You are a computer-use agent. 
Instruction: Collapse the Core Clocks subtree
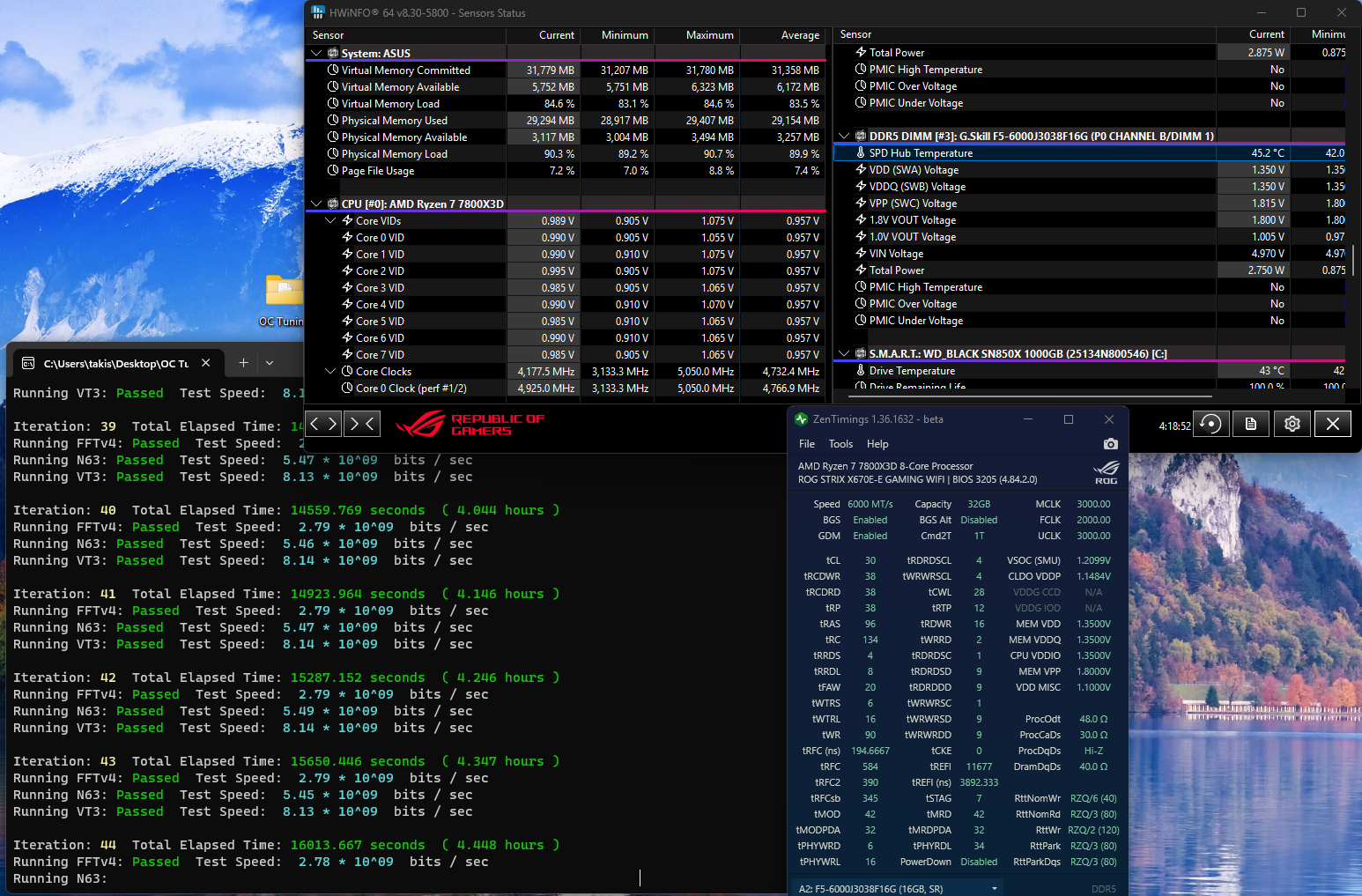click(x=330, y=371)
